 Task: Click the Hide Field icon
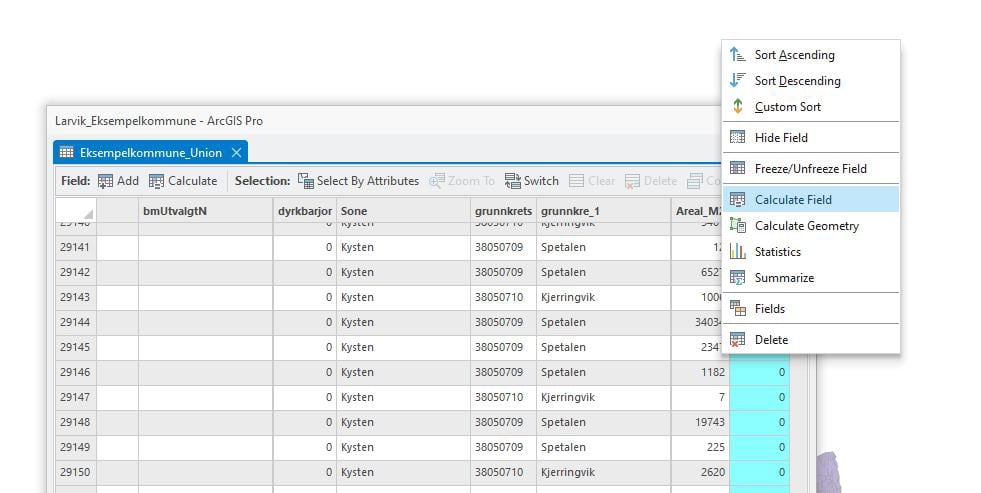738,138
